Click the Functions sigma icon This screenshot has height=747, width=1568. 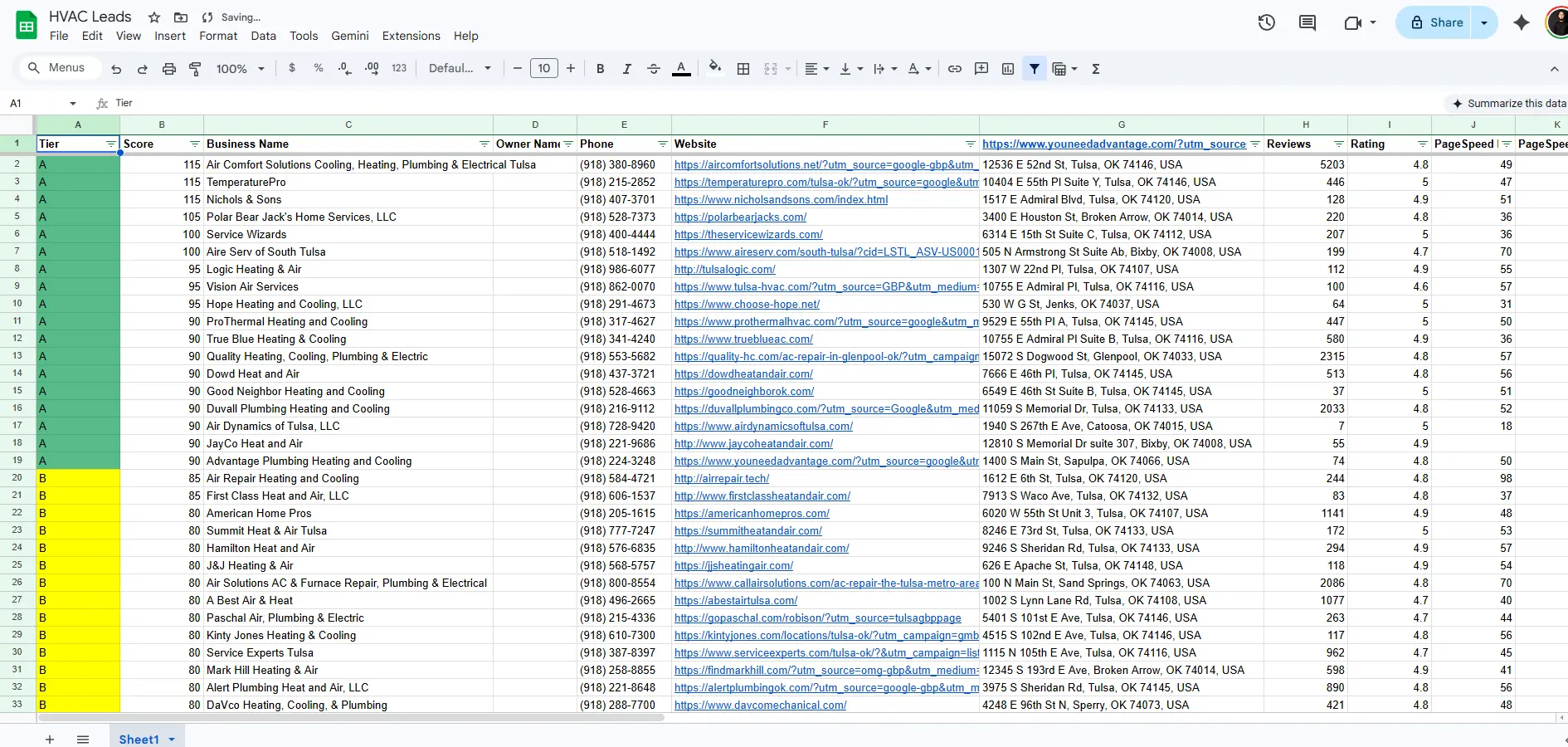1096,69
